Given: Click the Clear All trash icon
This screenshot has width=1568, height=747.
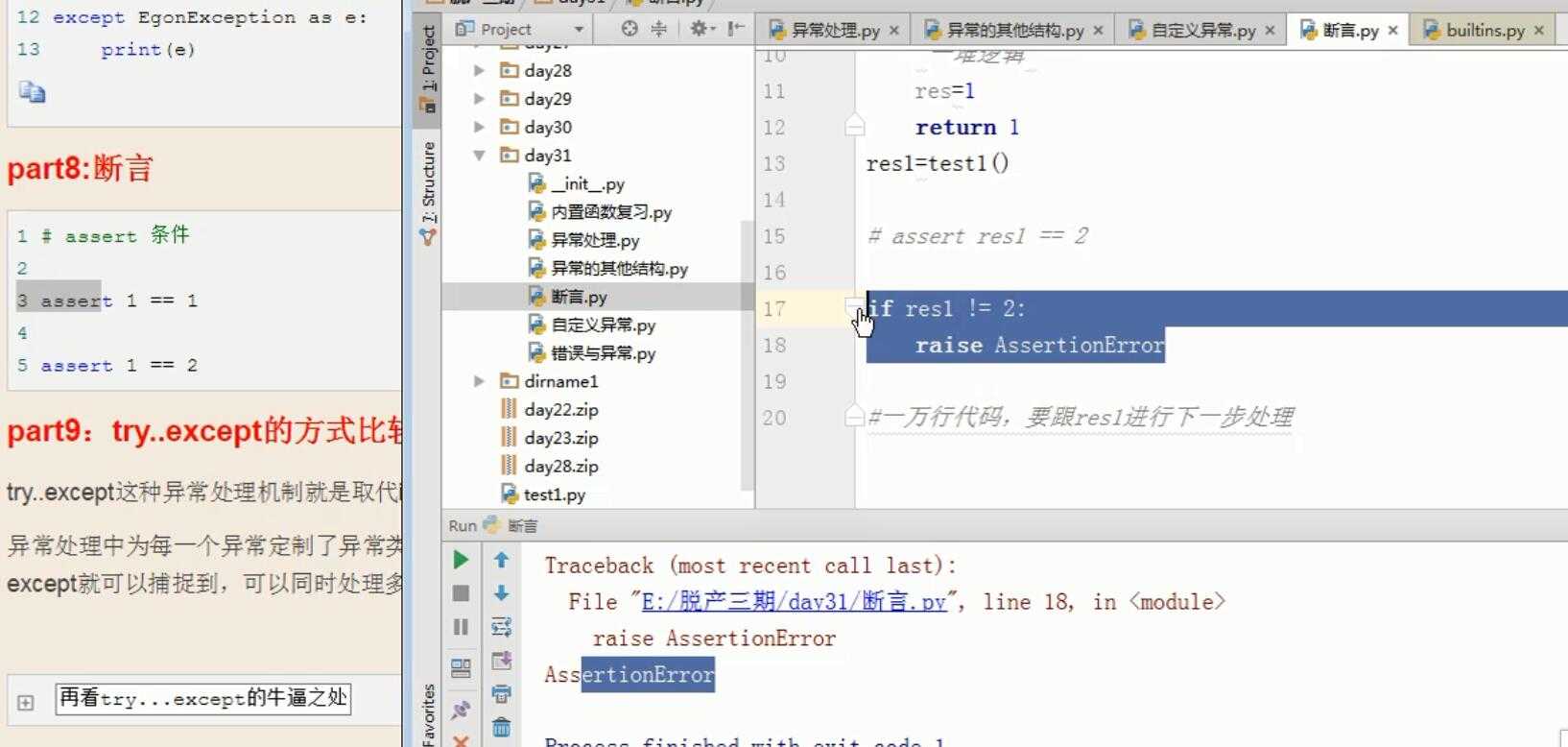Looking at the screenshot, I should [501, 727].
